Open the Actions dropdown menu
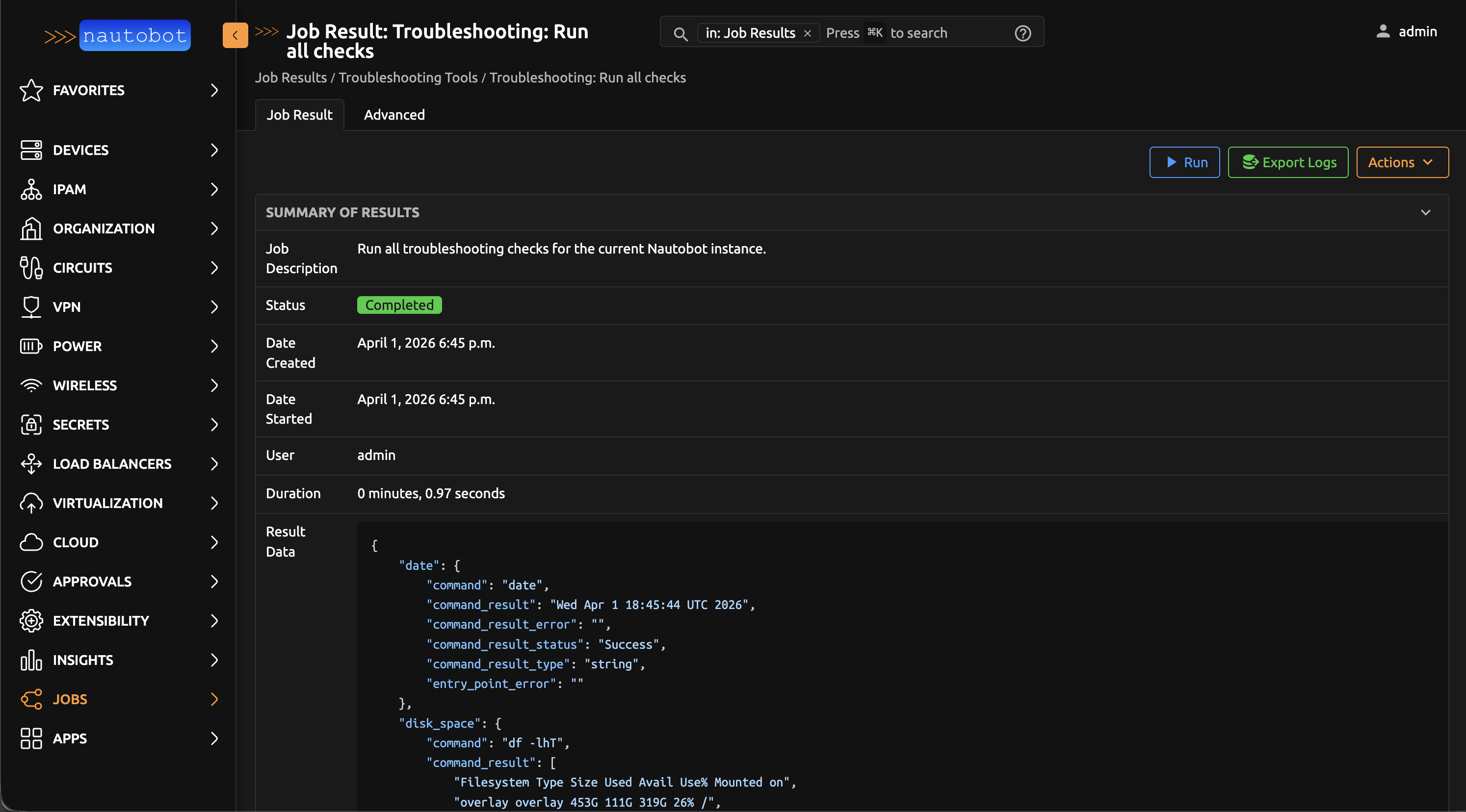The height and width of the screenshot is (812, 1466). 1402,163
